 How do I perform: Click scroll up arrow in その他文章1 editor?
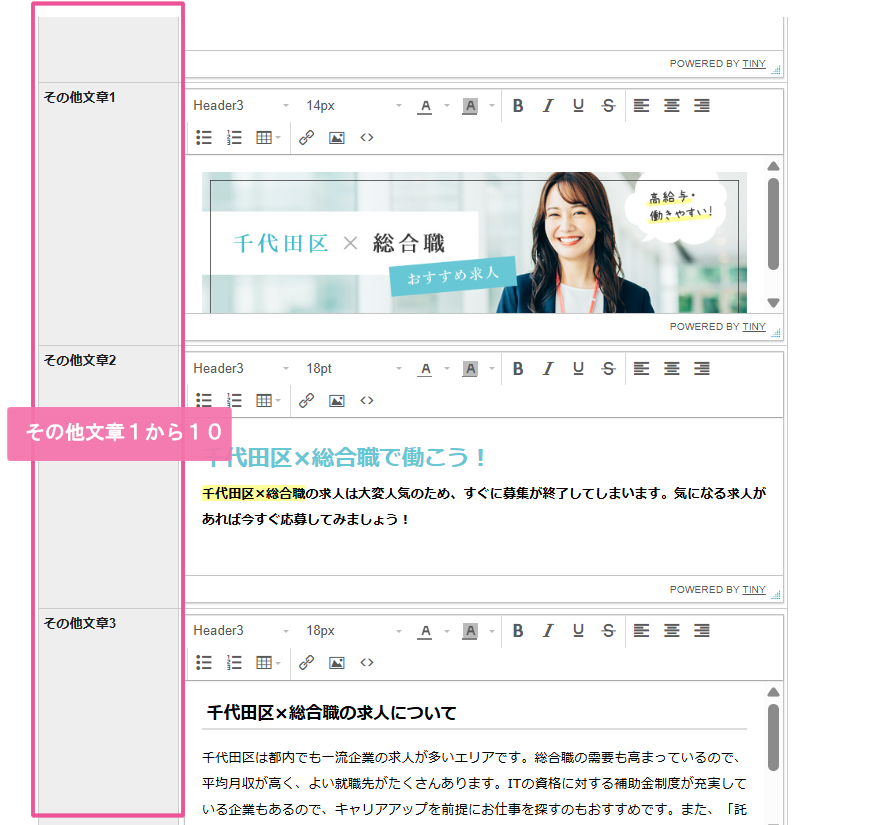[x=773, y=166]
